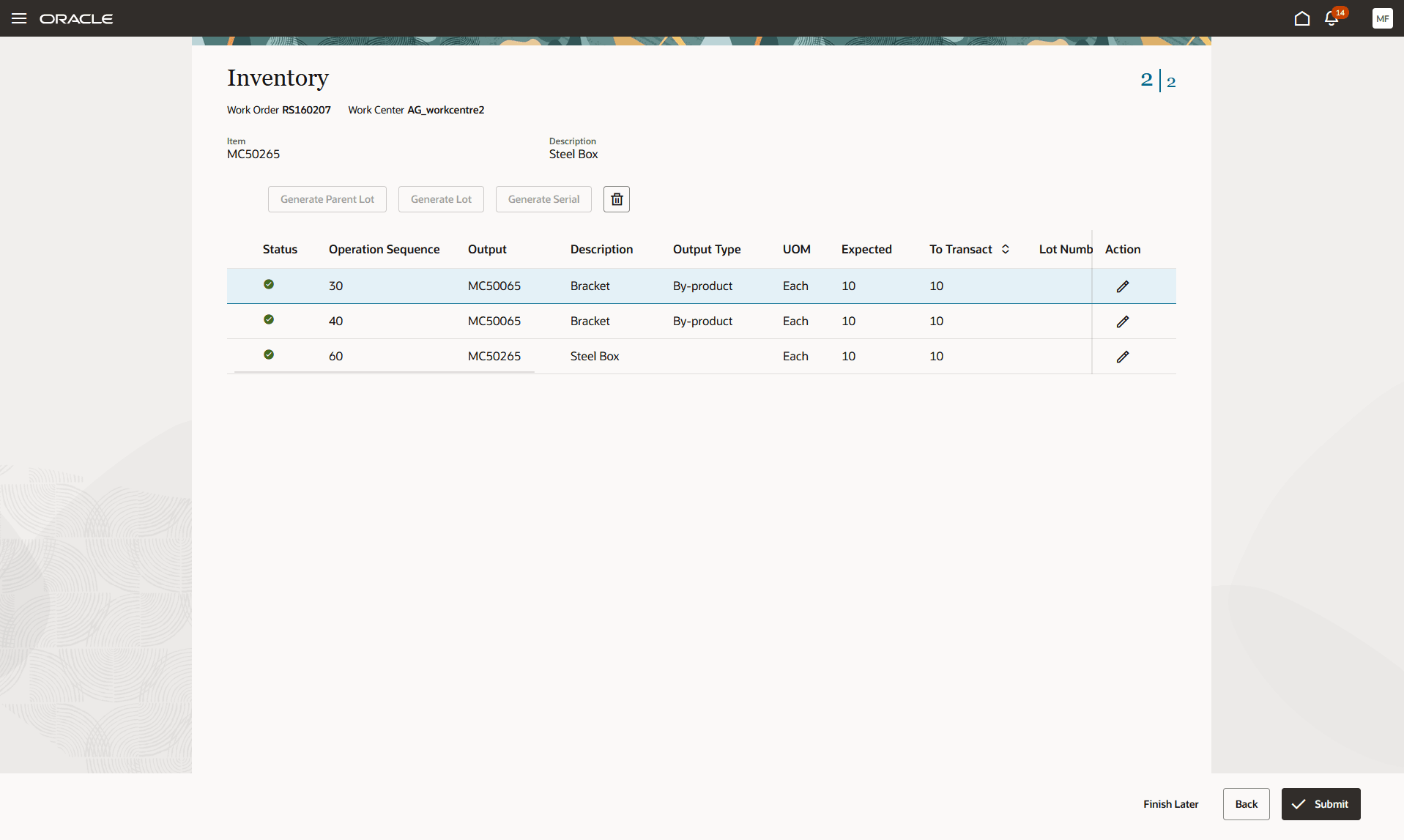Open the navigation hamburger menu
Image resolution: width=1404 pixels, height=840 pixels.
tap(19, 18)
